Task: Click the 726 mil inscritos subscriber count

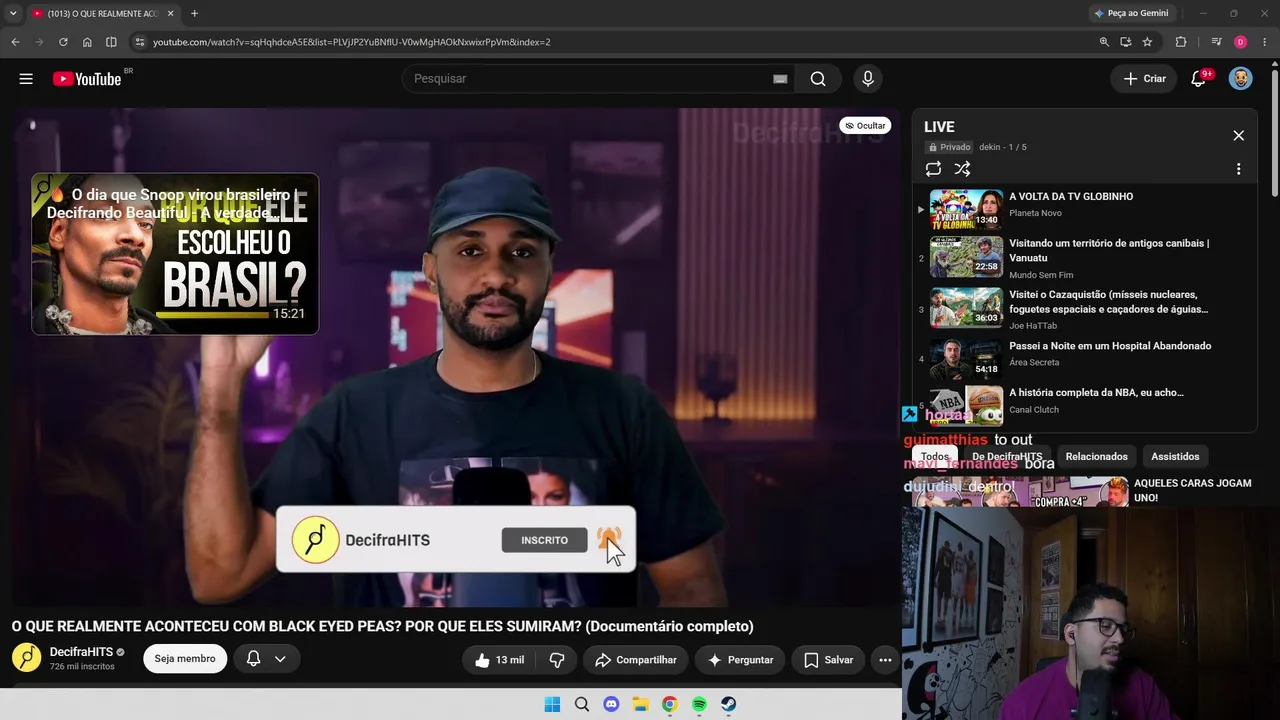Action: [82, 667]
